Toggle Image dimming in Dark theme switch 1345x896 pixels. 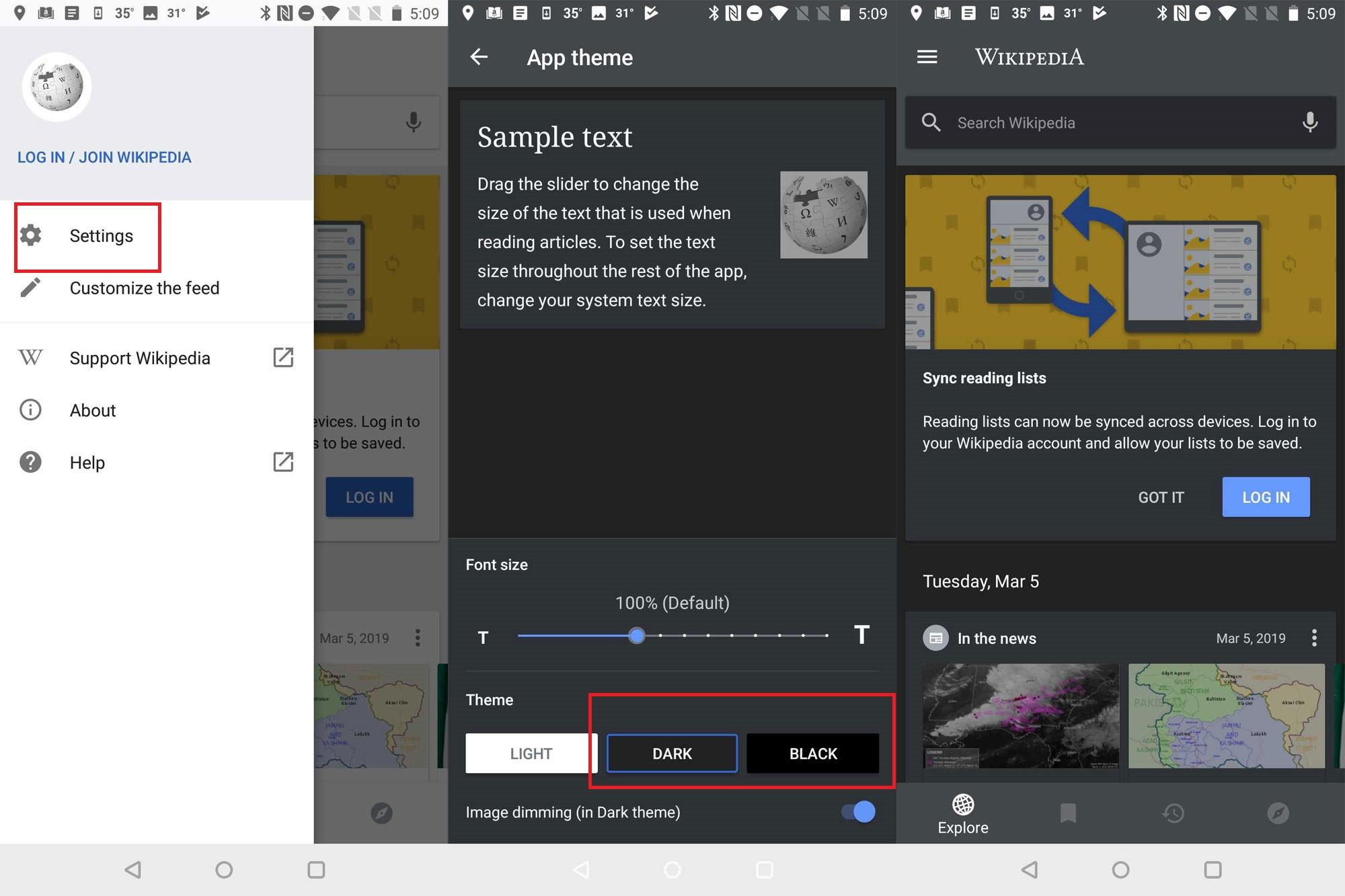tap(858, 812)
